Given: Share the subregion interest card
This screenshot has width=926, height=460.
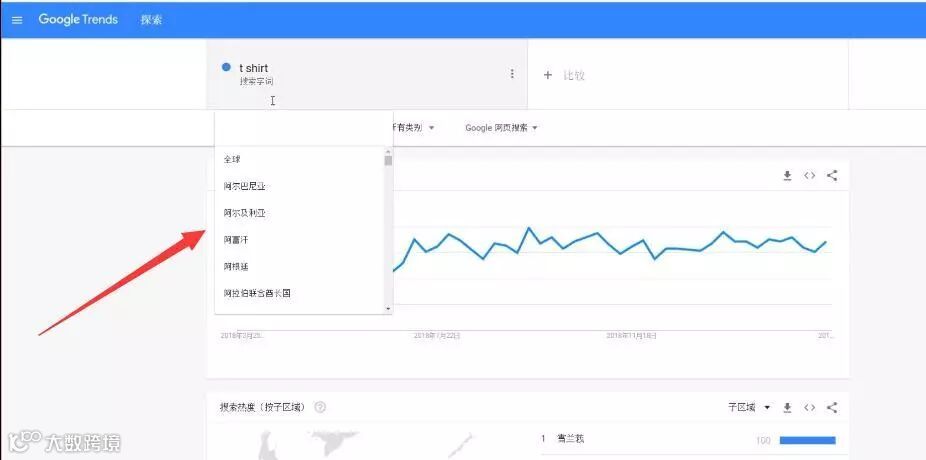Looking at the screenshot, I should (832, 407).
